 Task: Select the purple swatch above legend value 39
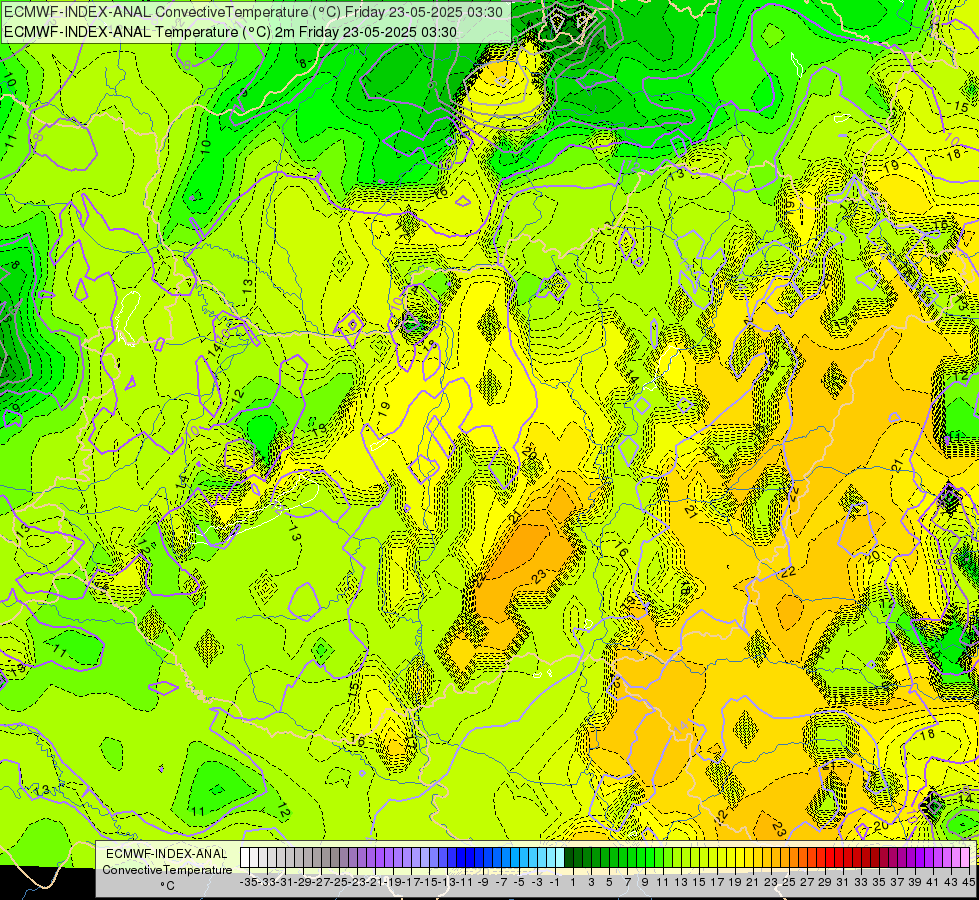pyautogui.click(x=911, y=858)
